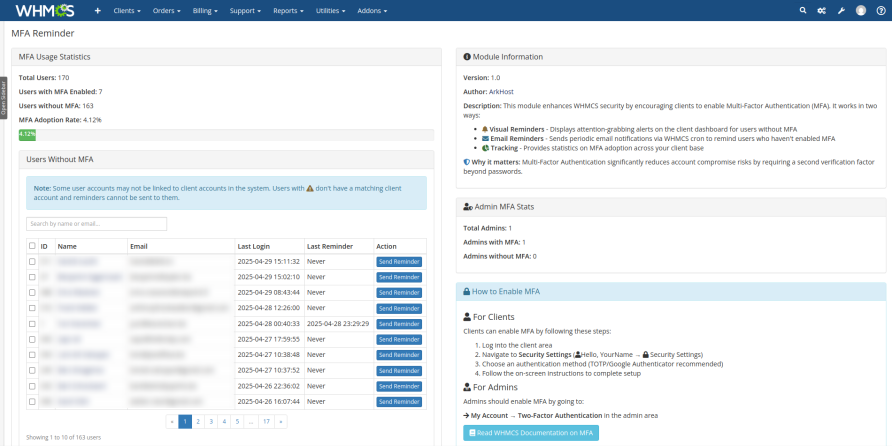Click the bell icon by Visual Reminders
The height and width of the screenshot is (446, 892).
(x=485, y=129)
